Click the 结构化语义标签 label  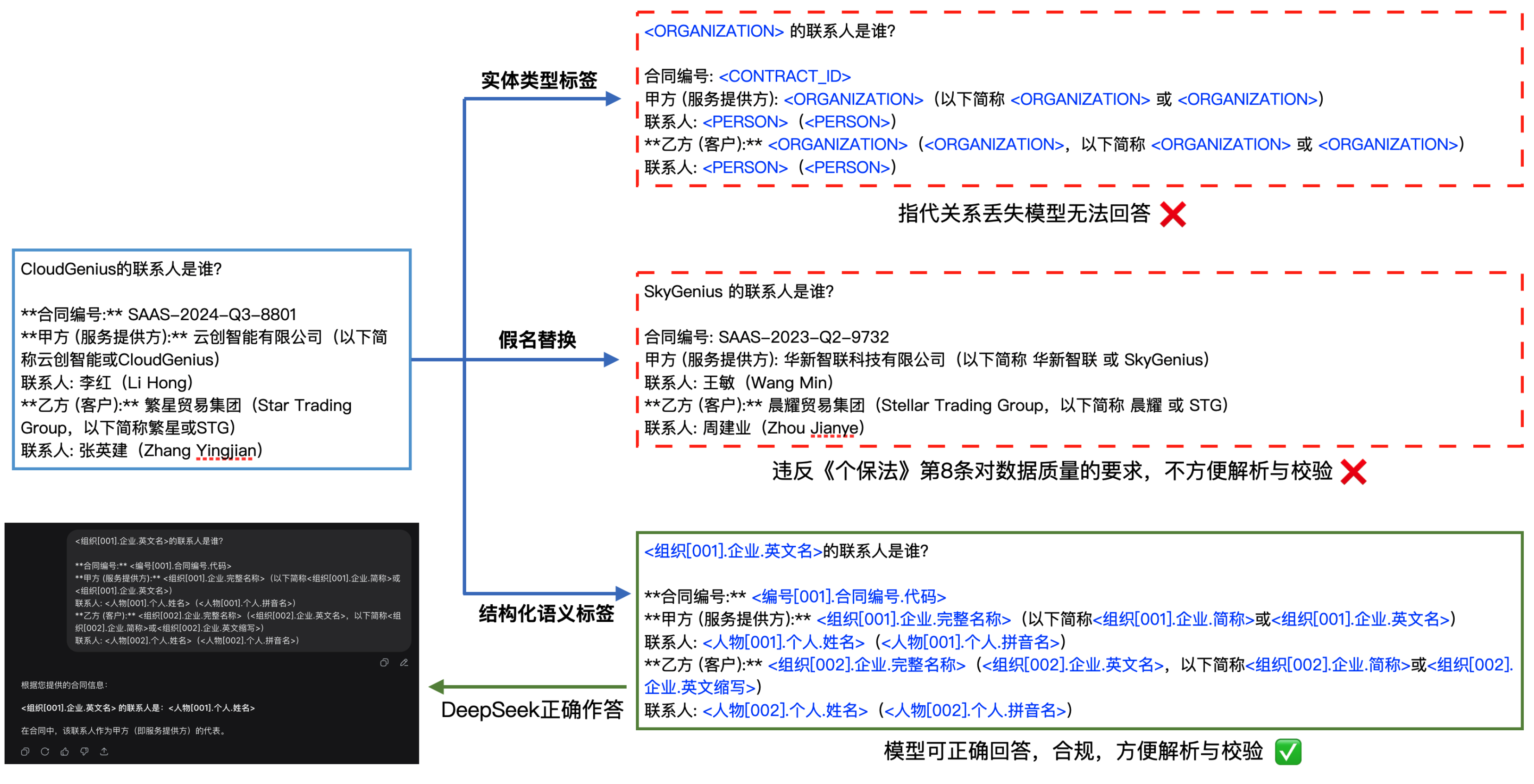[546, 614]
